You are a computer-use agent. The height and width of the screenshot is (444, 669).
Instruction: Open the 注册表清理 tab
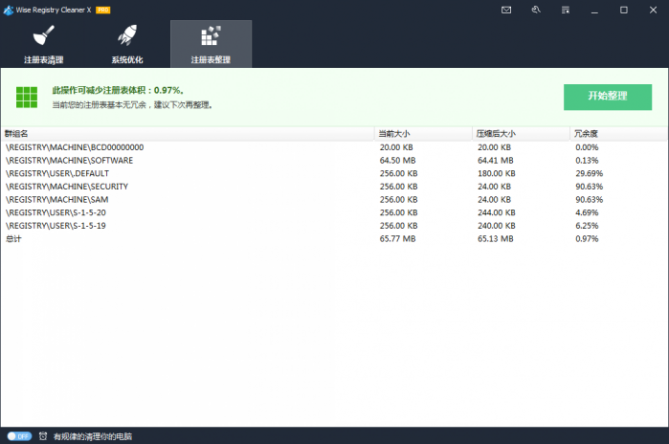pyautogui.click(x=44, y=44)
